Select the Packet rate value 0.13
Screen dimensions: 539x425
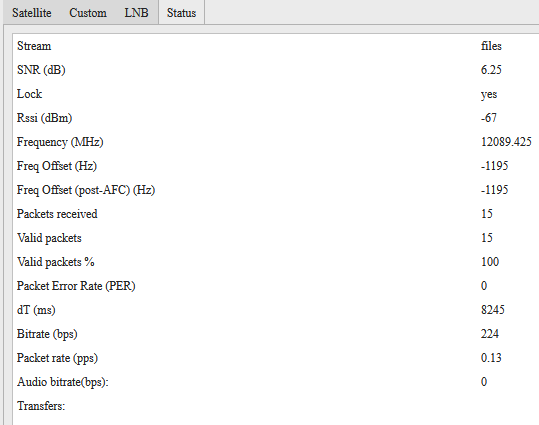coord(491,358)
